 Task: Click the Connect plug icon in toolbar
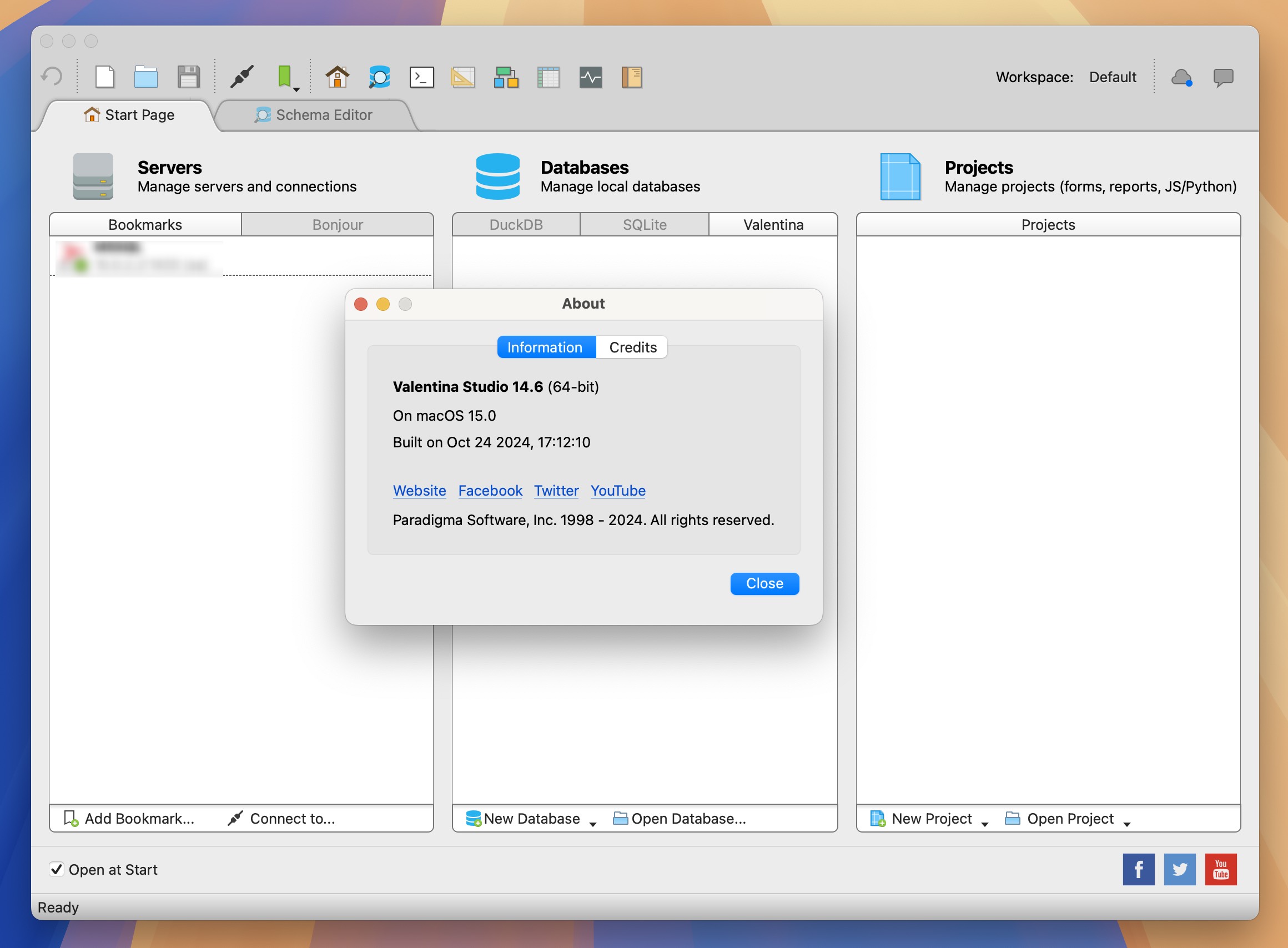[x=241, y=77]
